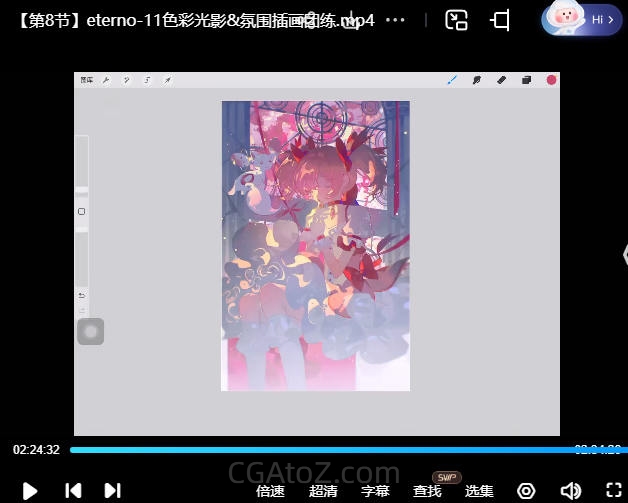Toggle picture-in-picture mini player

point(457,20)
